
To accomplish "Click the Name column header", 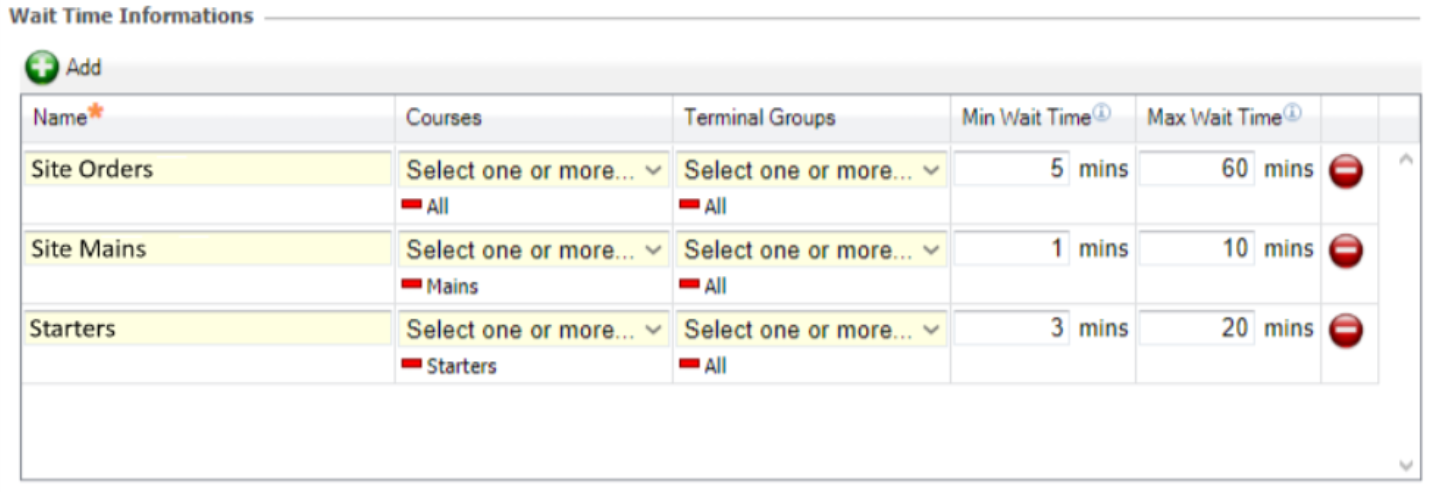I will click(60, 118).
